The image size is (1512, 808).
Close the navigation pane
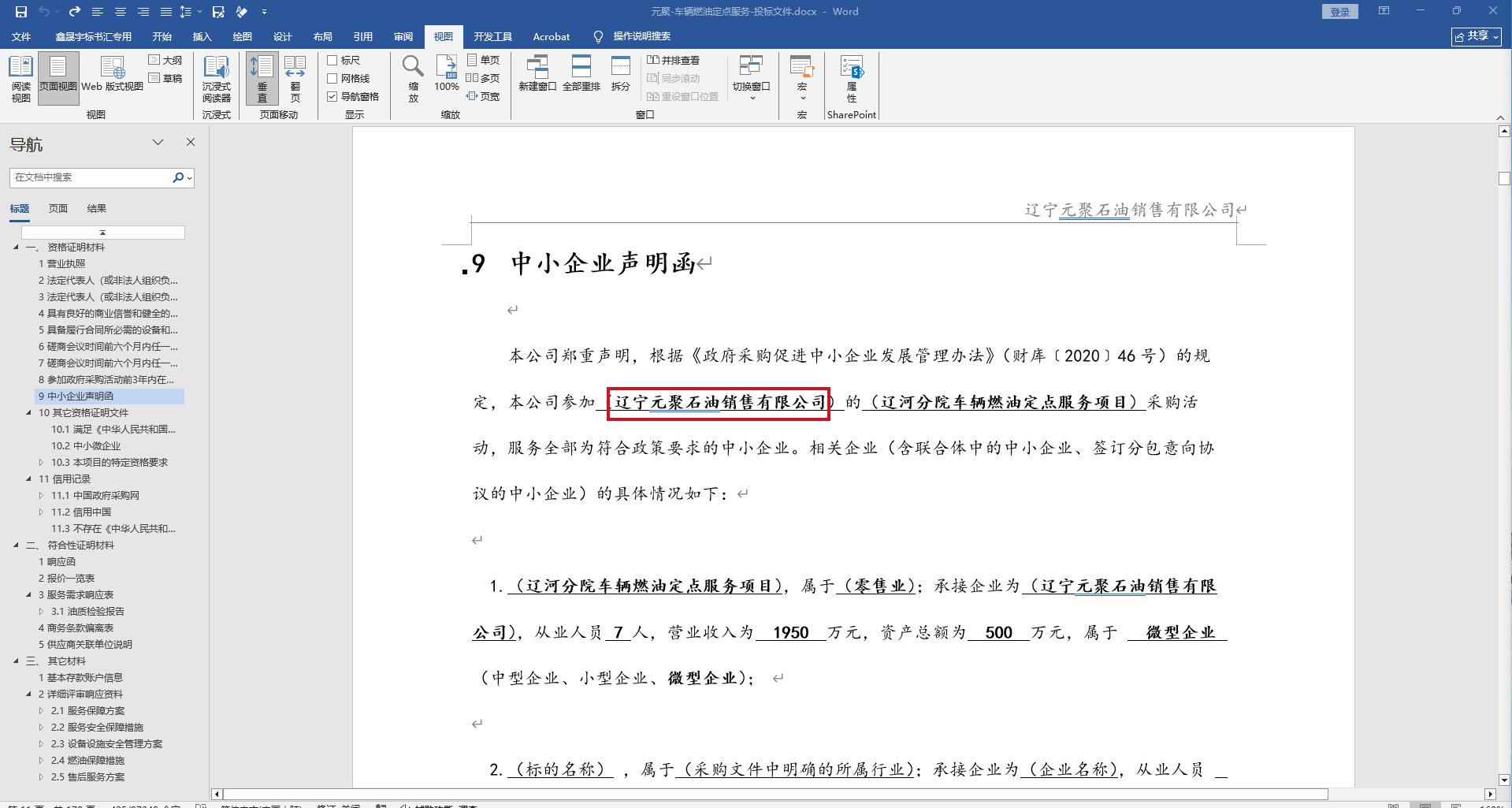click(x=191, y=142)
